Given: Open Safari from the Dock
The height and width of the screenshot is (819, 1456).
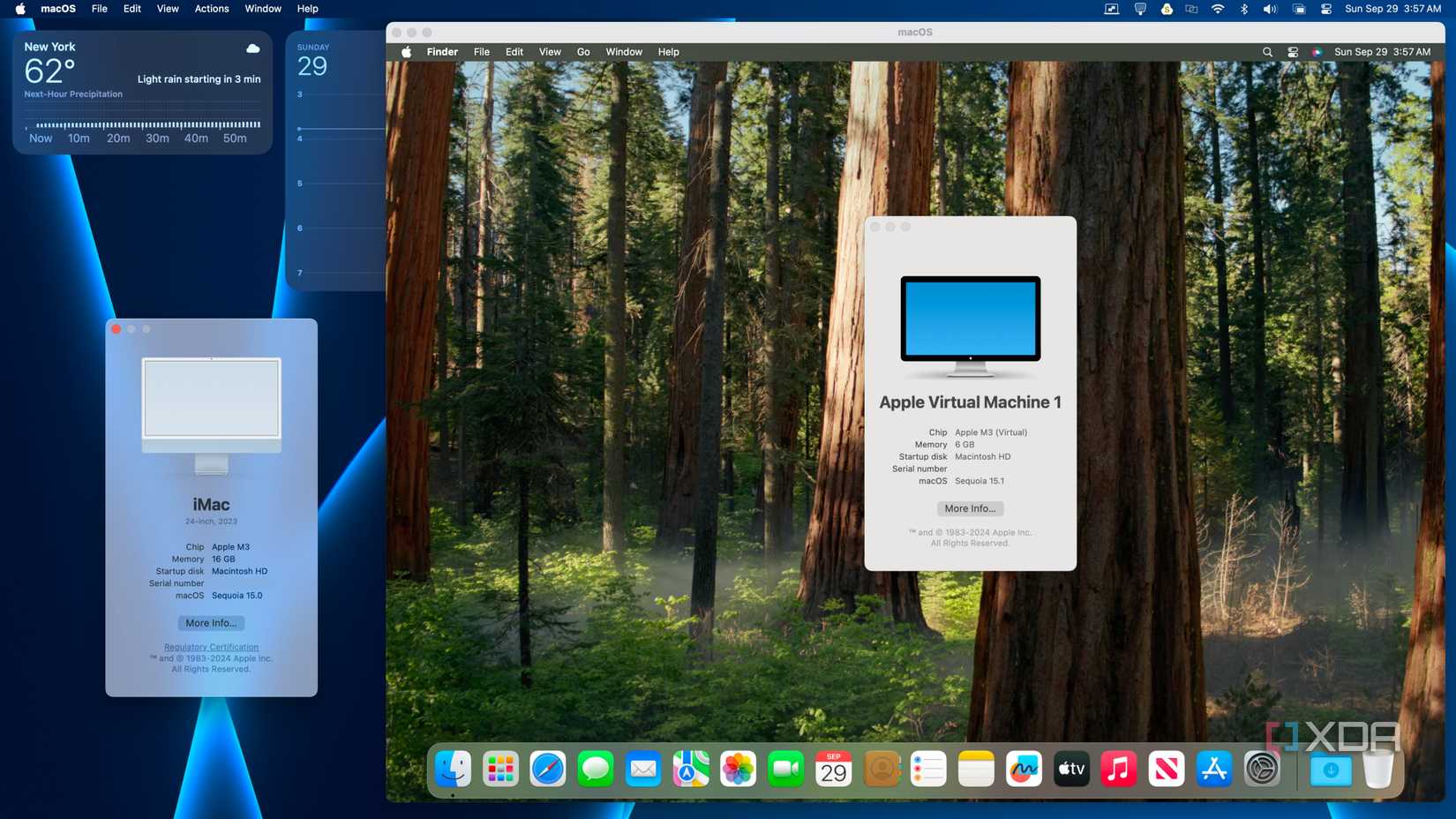Looking at the screenshot, I should [548, 769].
